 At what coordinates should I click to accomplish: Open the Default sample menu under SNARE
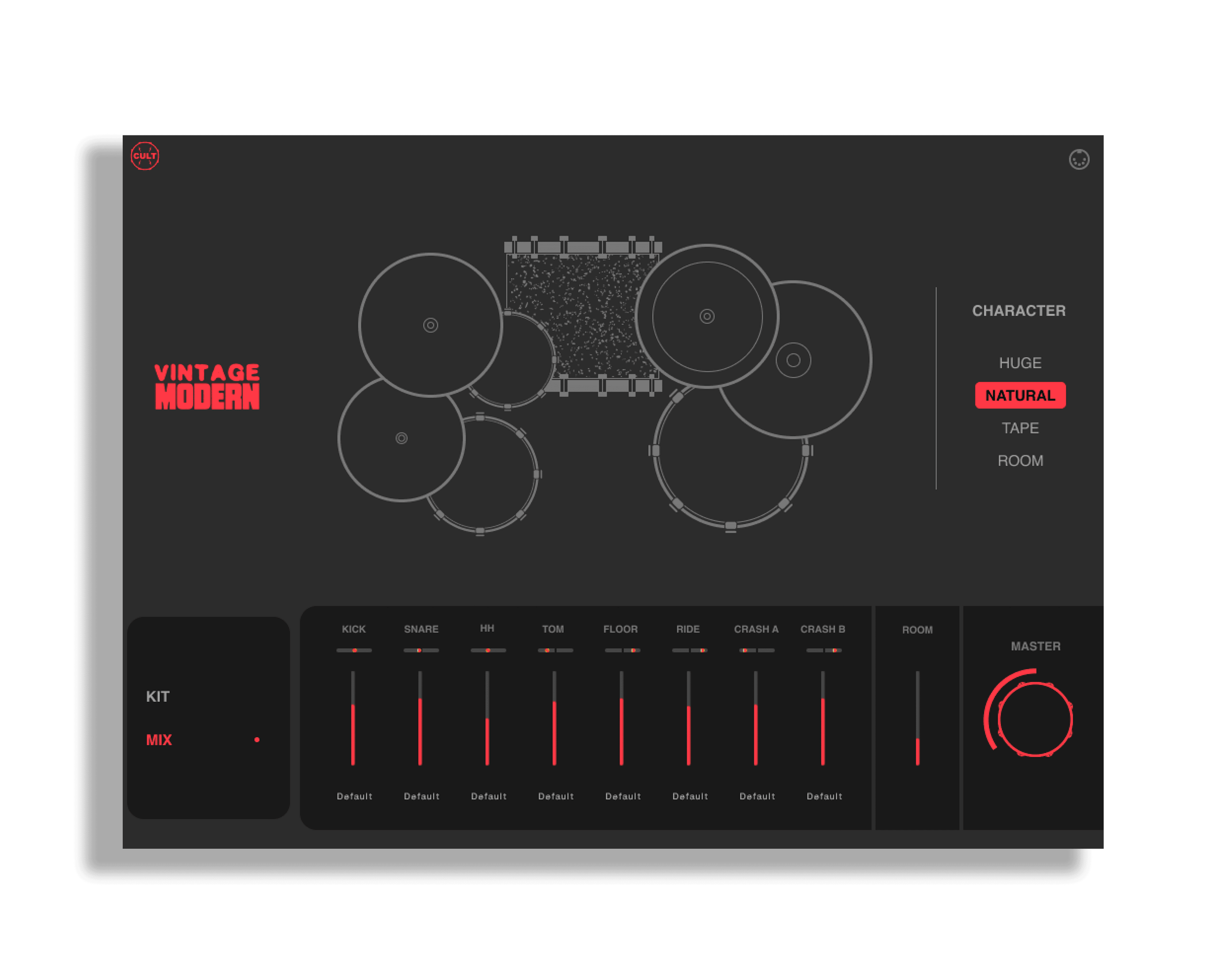click(x=421, y=796)
